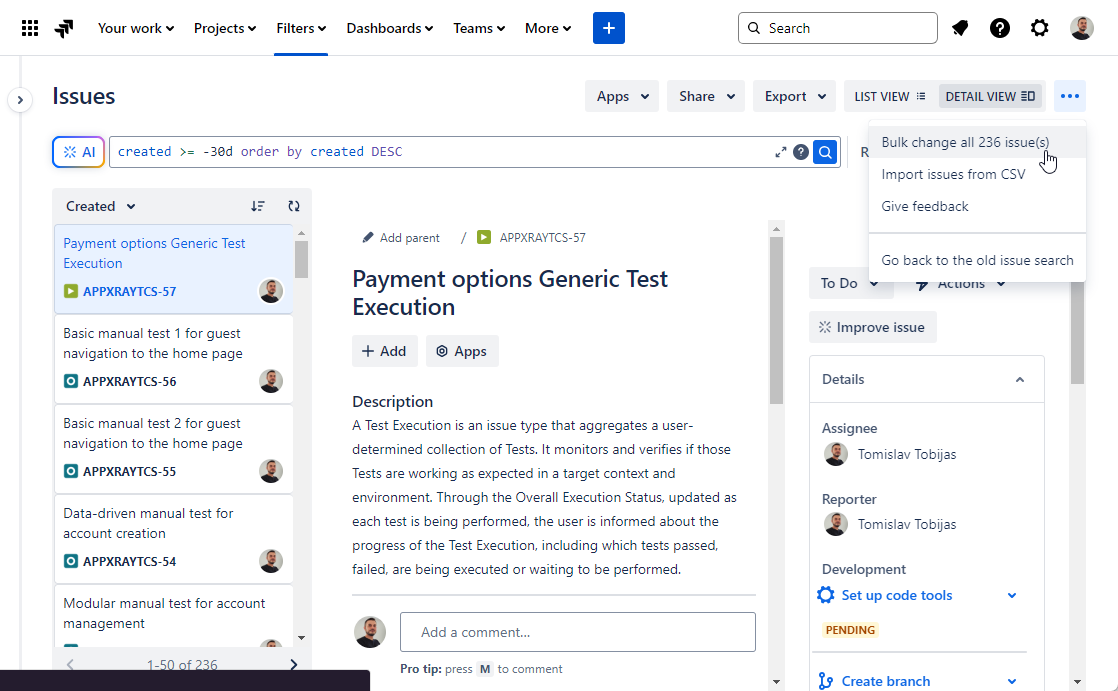Open your profile avatar menu

[1082, 27]
